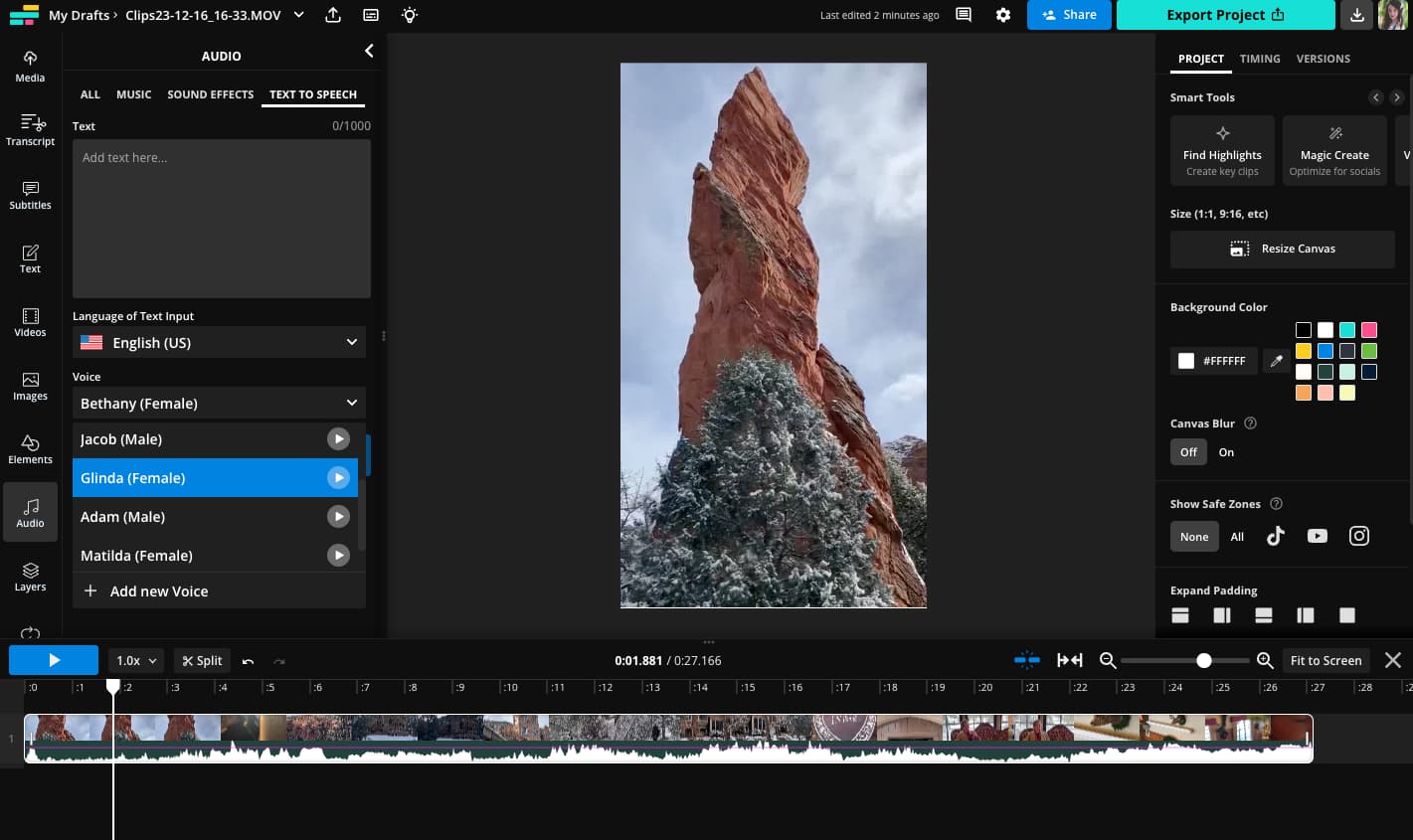Click Resize Canvas button

pyautogui.click(x=1283, y=249)
